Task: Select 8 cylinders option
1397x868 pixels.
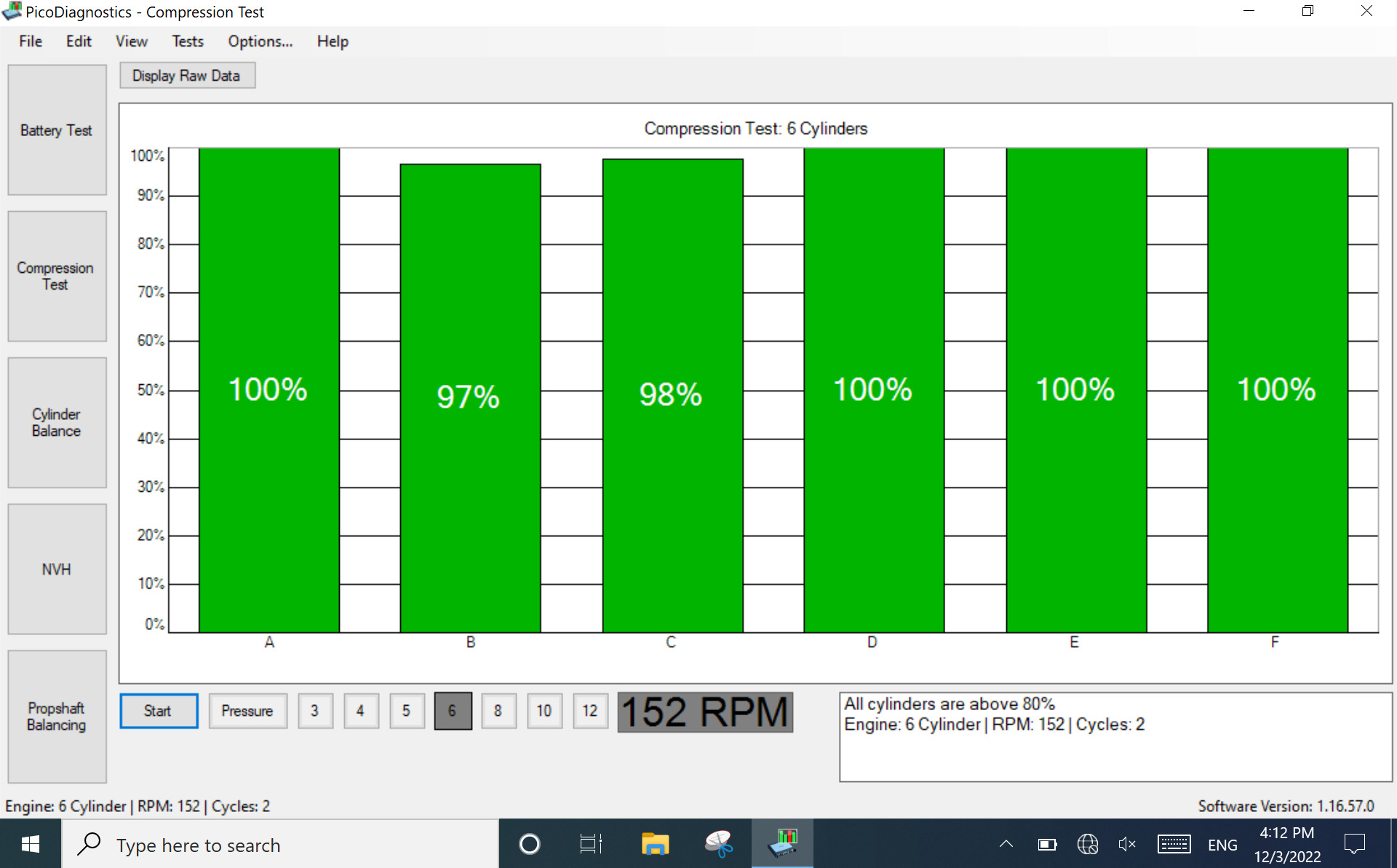Action: 498,711
